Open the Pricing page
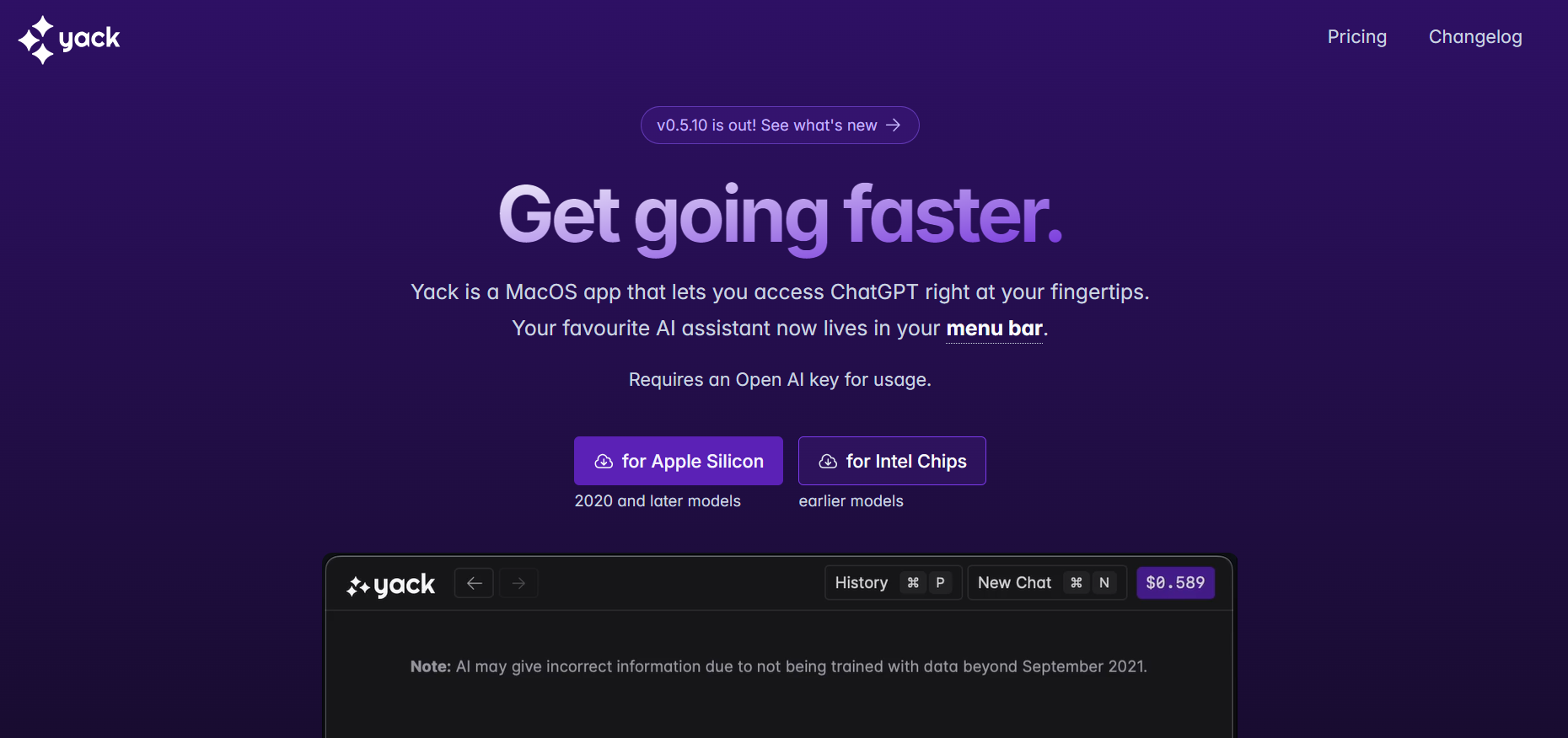Viewport: 1568px width, 738px height. pos(1356,37)
